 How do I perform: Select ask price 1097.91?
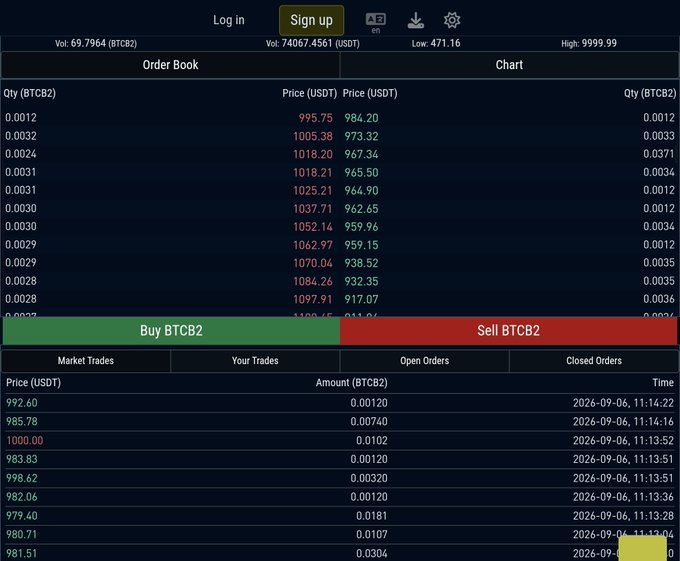click(x=313, y=300)
